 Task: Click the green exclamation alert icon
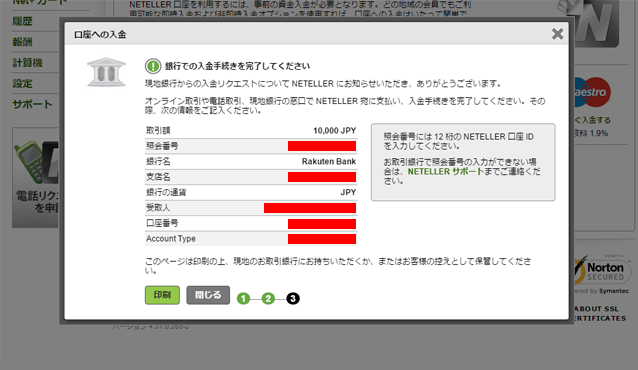(x=153, y=66)
